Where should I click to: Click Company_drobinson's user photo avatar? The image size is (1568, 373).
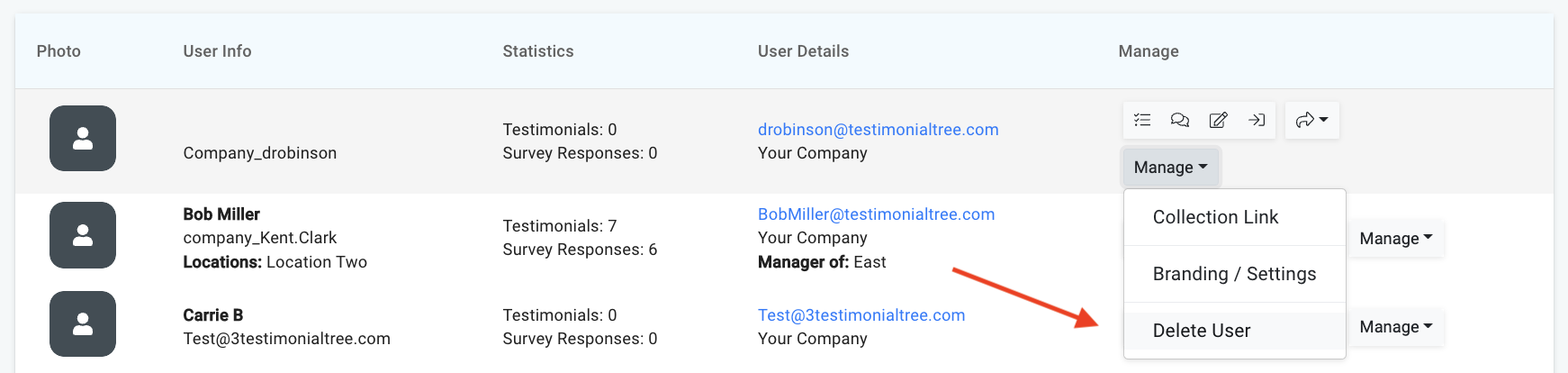click(x=83, y=139)
